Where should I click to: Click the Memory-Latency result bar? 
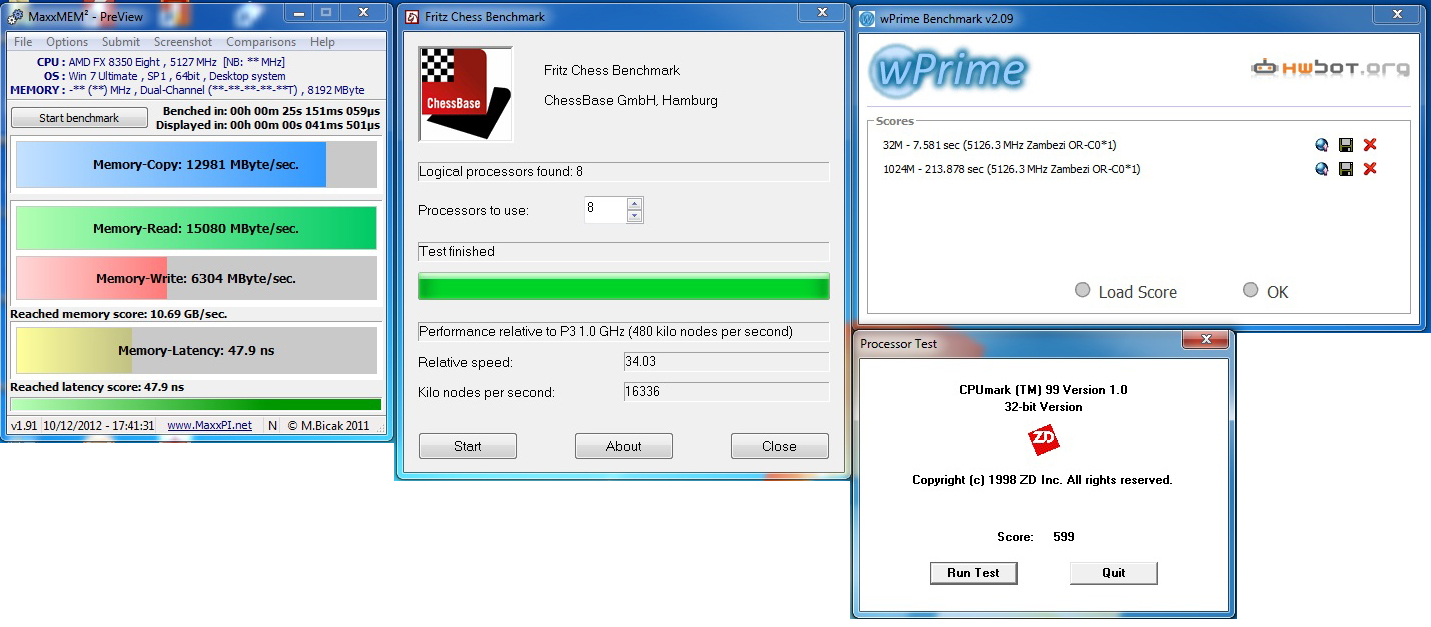click(196, 350)
